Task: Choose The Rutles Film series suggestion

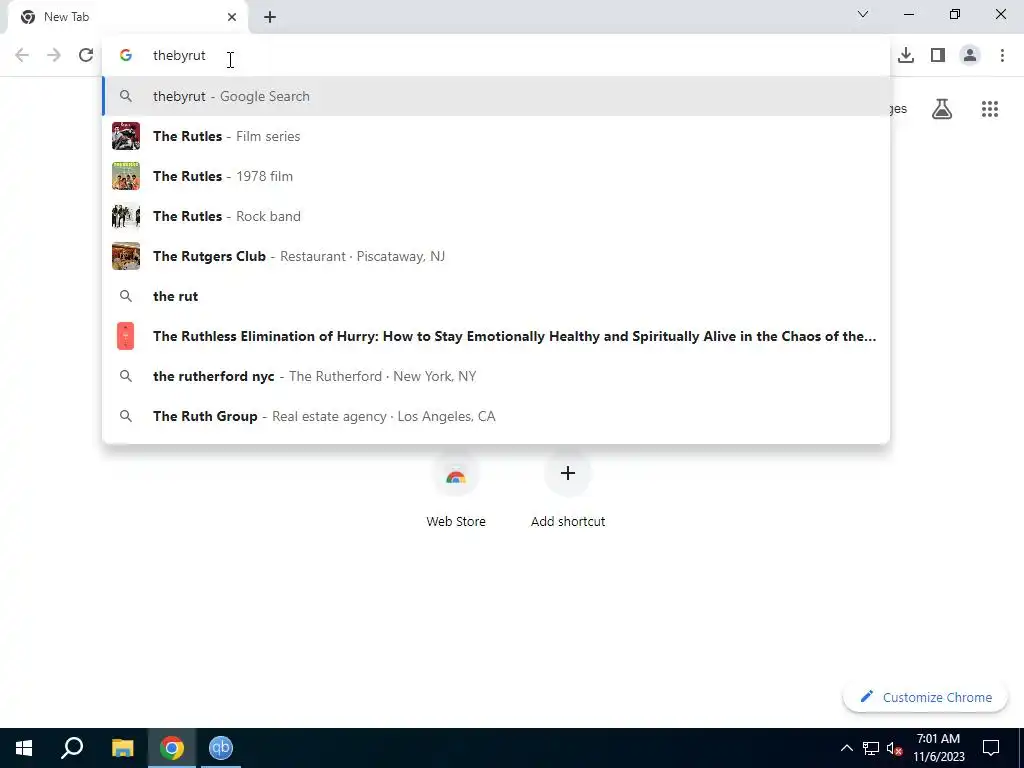Action: click(496, 136)
